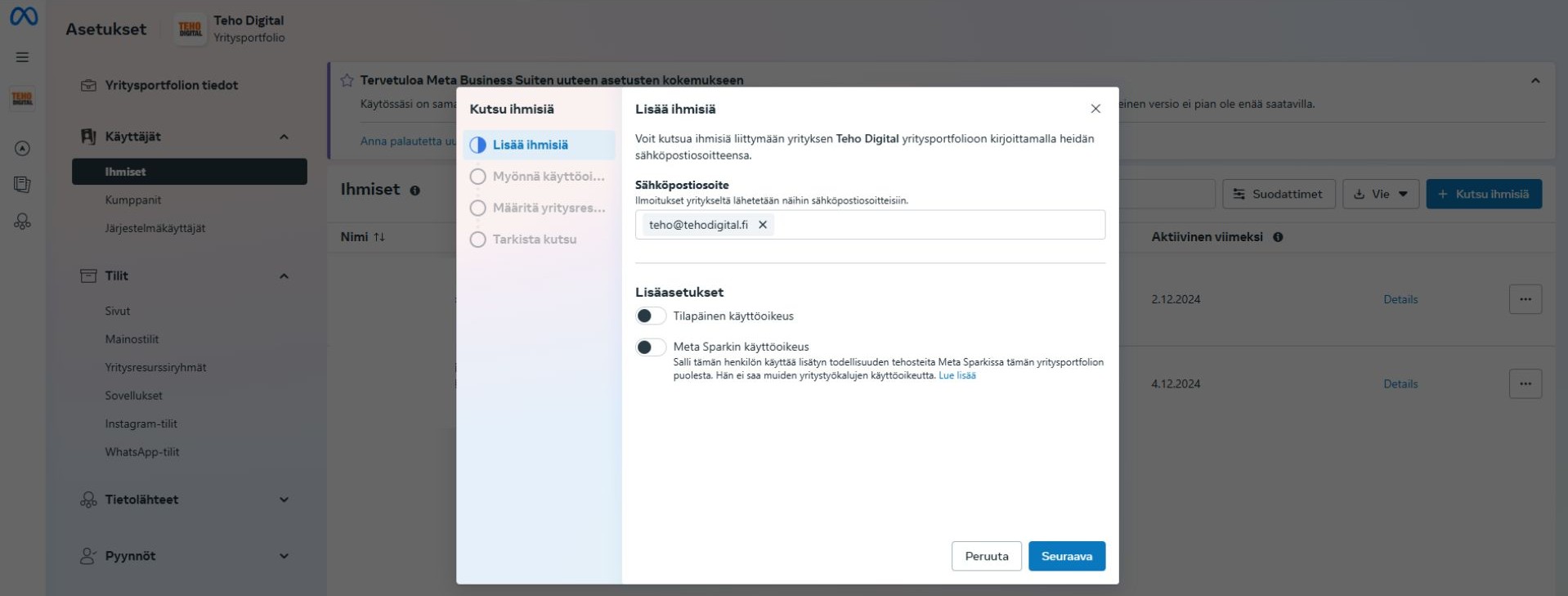Close the Lisää ihmisiä dialog
1568x596 pixels.
(1095, 109)
